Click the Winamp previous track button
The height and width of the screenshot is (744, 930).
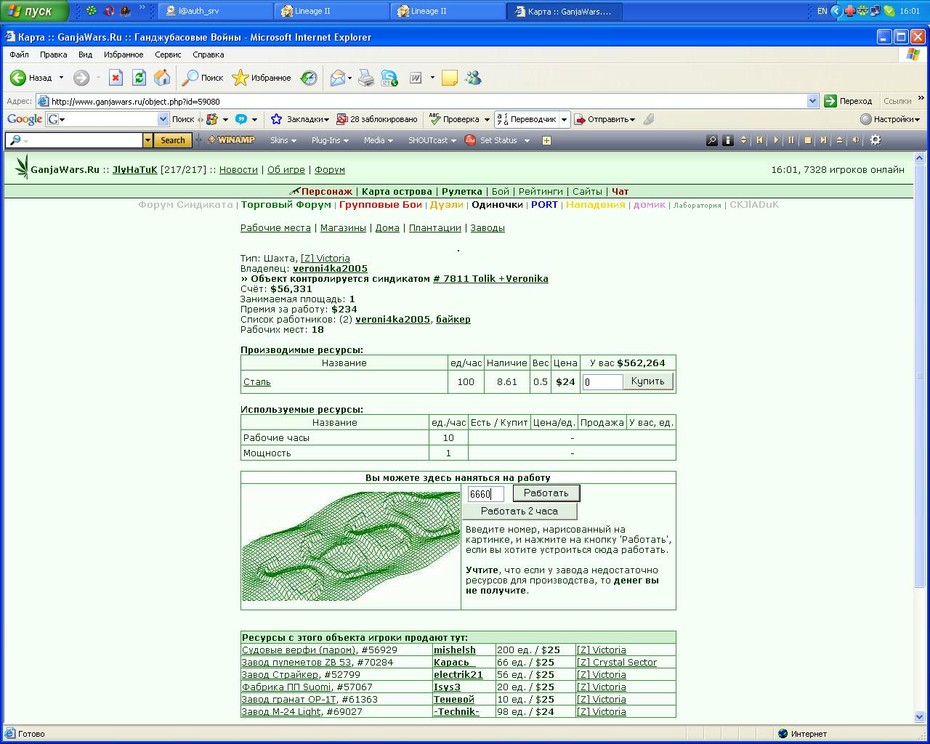click(759, 140)
